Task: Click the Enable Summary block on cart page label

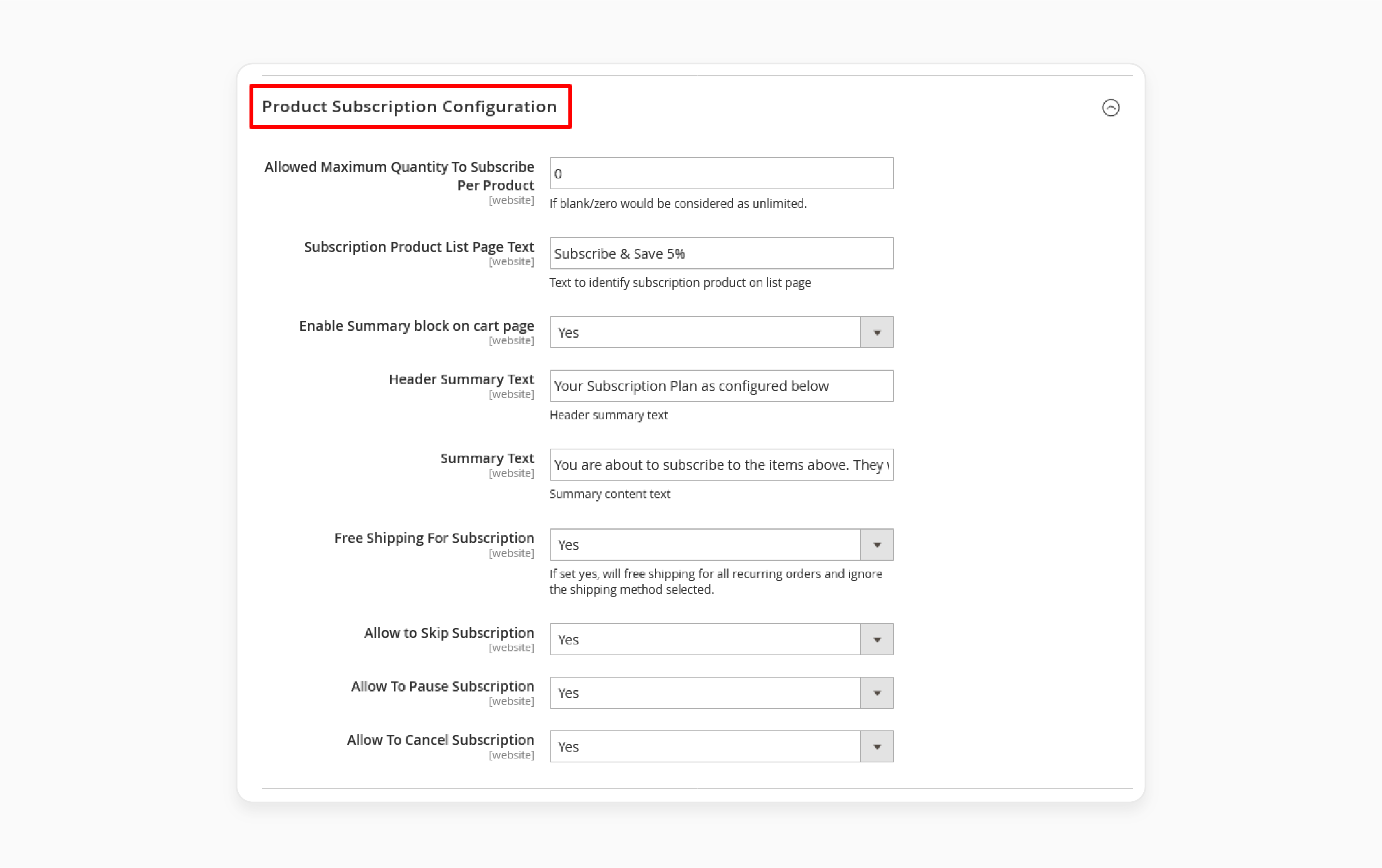Action: pos(417,326)
